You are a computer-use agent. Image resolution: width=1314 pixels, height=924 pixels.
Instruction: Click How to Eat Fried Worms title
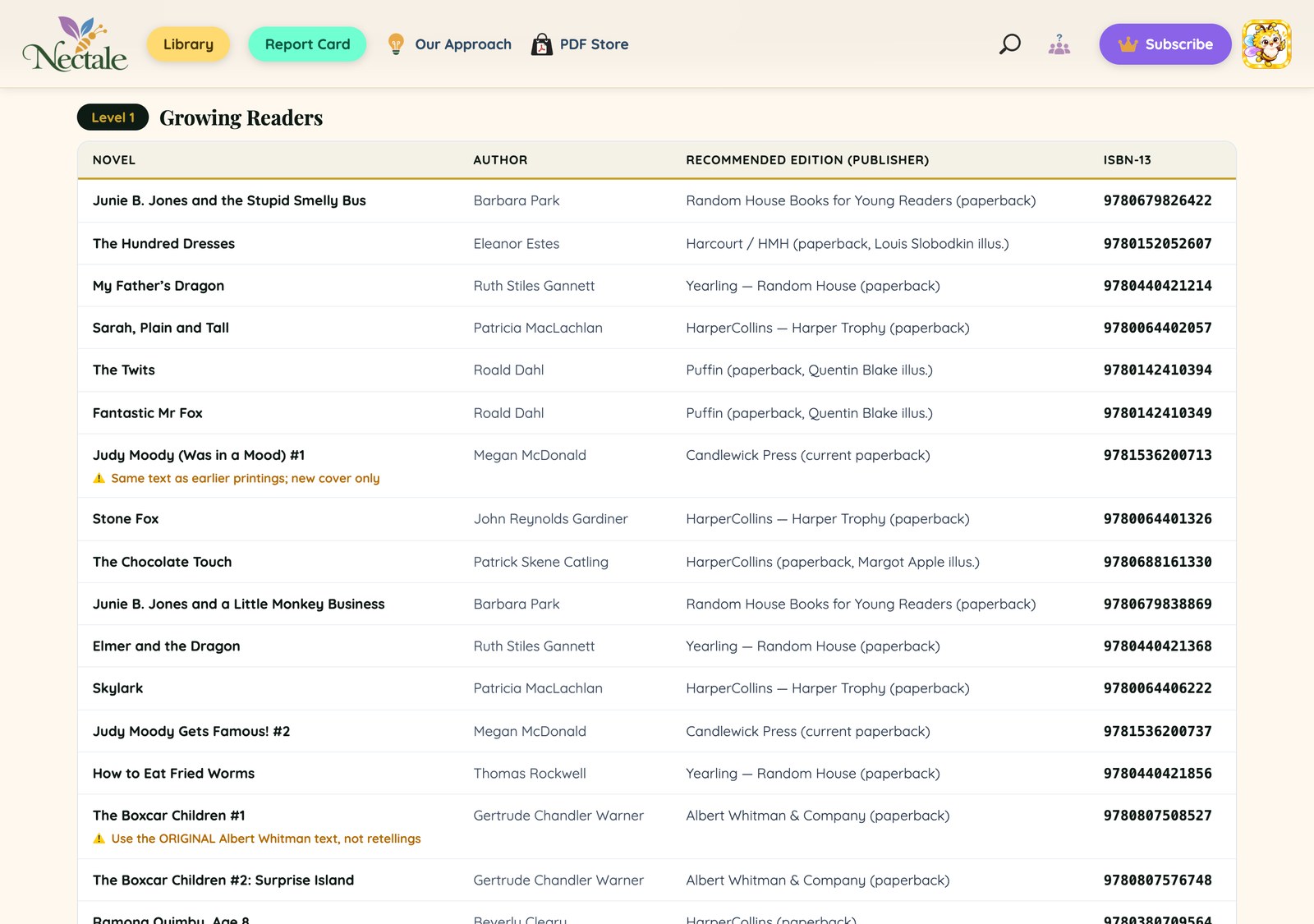click(173, 774)
